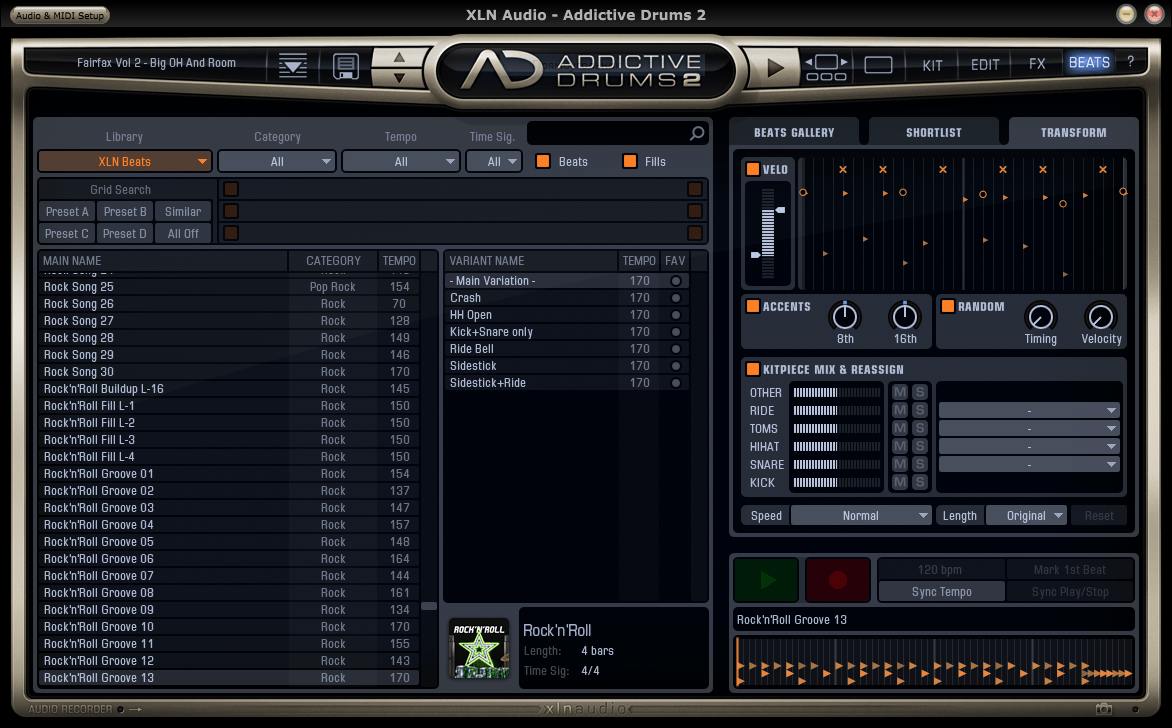Open the Speed Normal dropdown

pyautogui.click(x=861, y=516)
